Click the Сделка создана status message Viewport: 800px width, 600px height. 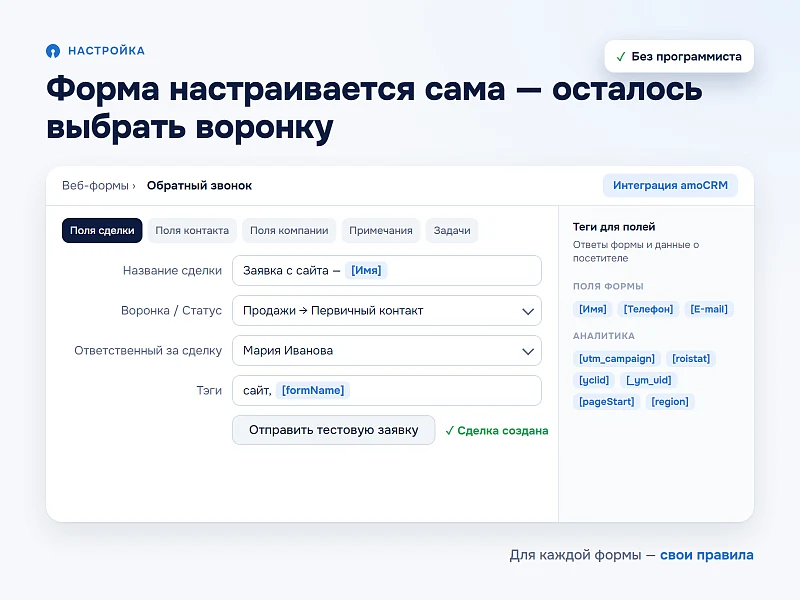click(497, 431)
